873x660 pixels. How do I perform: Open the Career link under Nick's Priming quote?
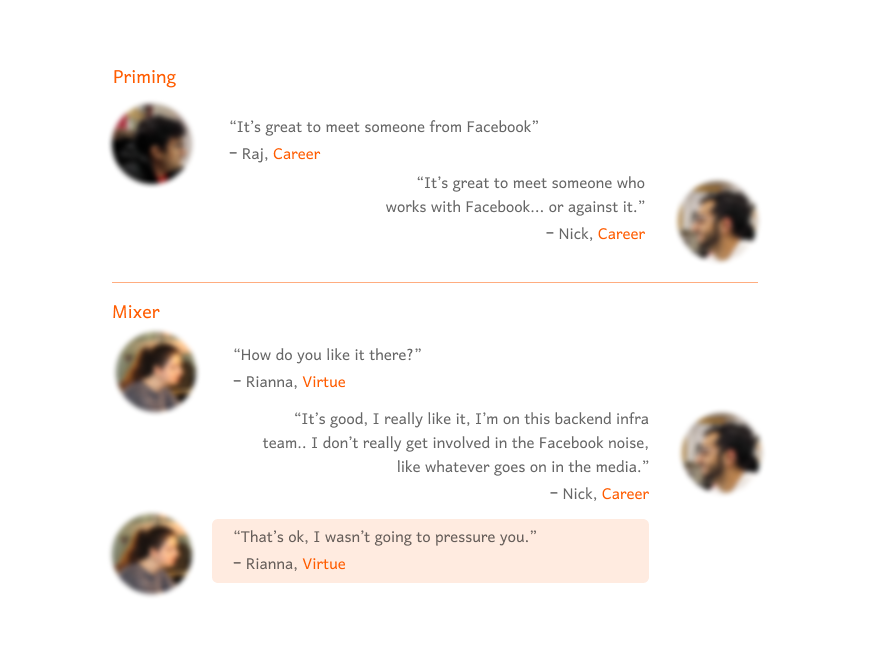coord(621,234)
